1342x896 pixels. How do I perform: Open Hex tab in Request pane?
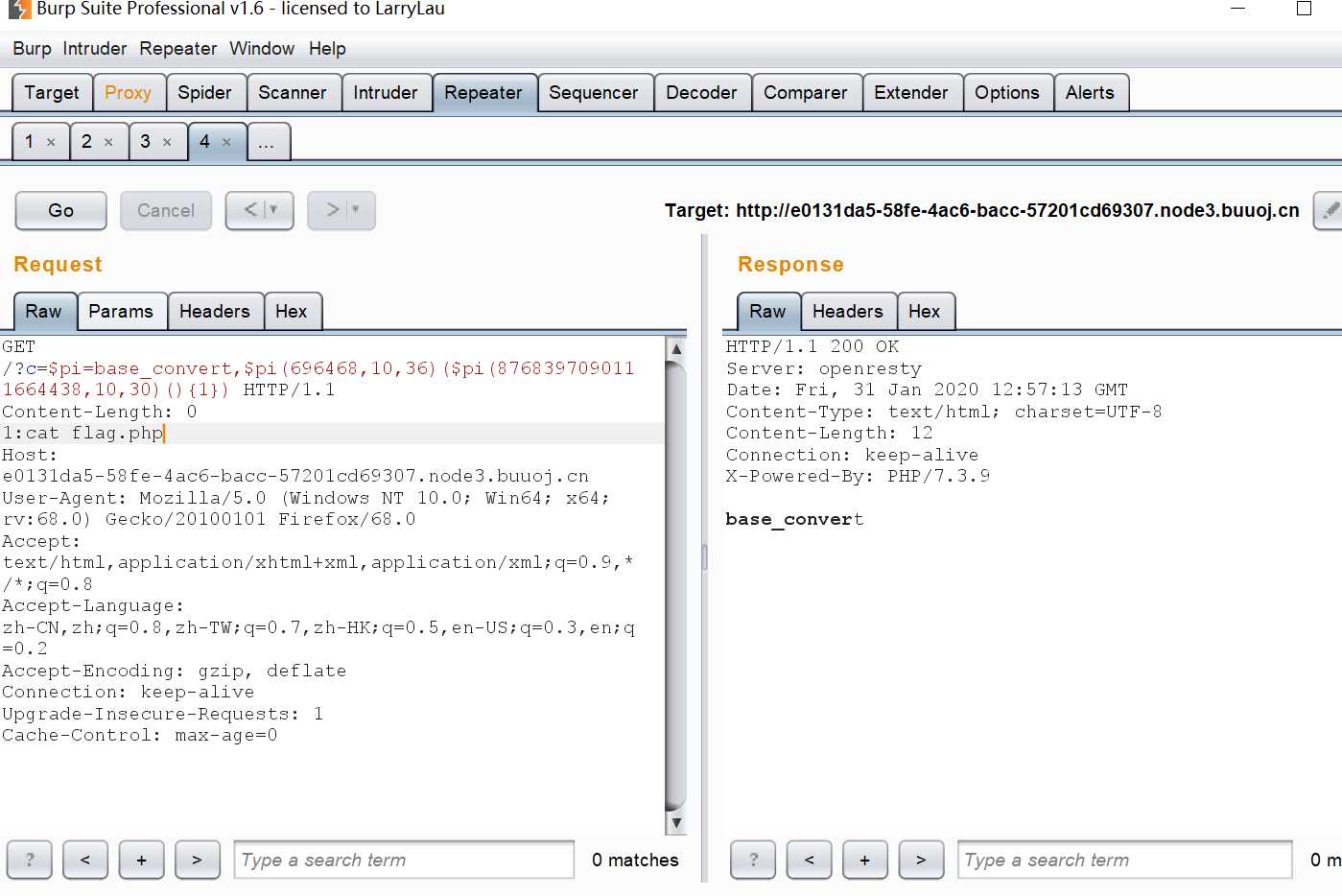(292, 312)
